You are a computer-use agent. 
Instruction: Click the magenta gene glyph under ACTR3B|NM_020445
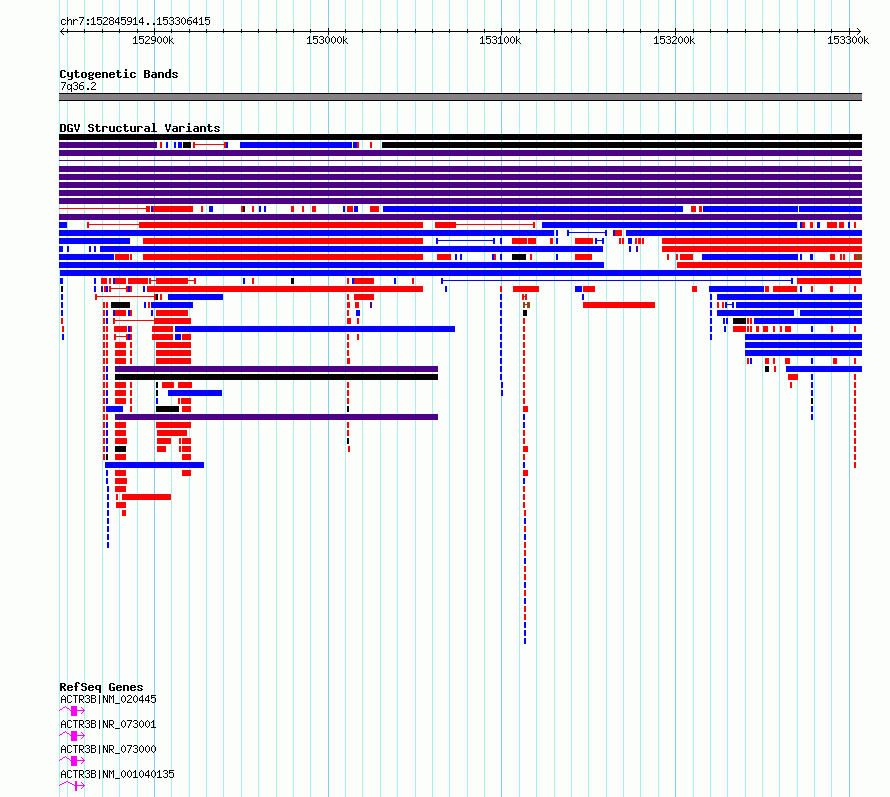(72, 711)
